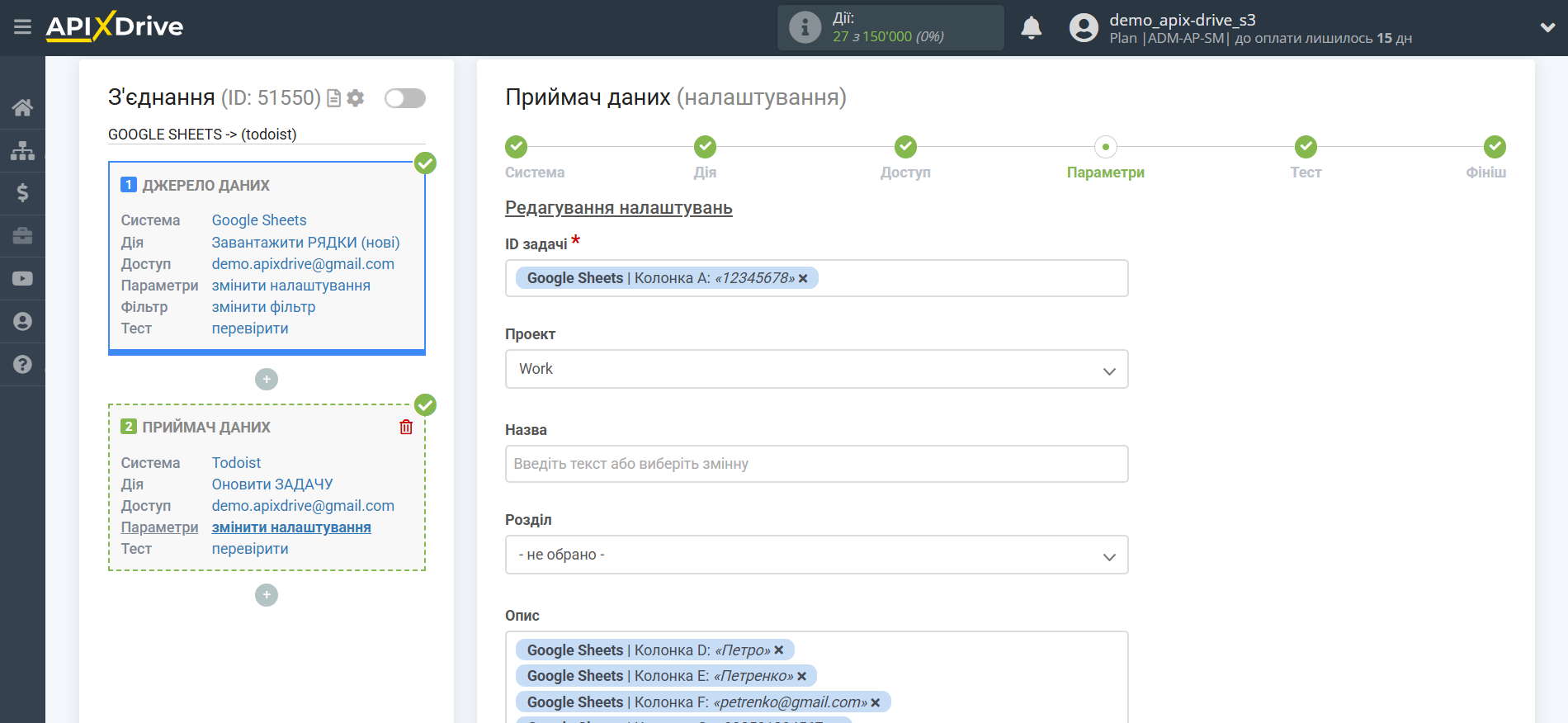Open briefcase services sidebar icon
This screenshot has width=1568, height=723.
coord(22,236)
